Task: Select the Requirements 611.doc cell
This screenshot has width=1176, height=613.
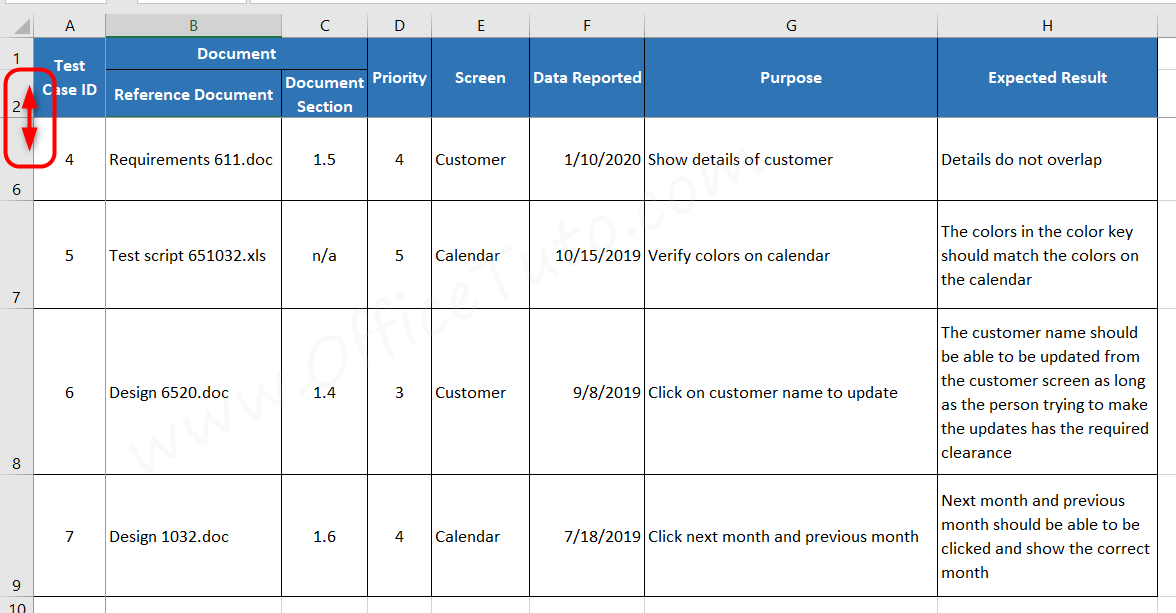Action: [194, 159]
